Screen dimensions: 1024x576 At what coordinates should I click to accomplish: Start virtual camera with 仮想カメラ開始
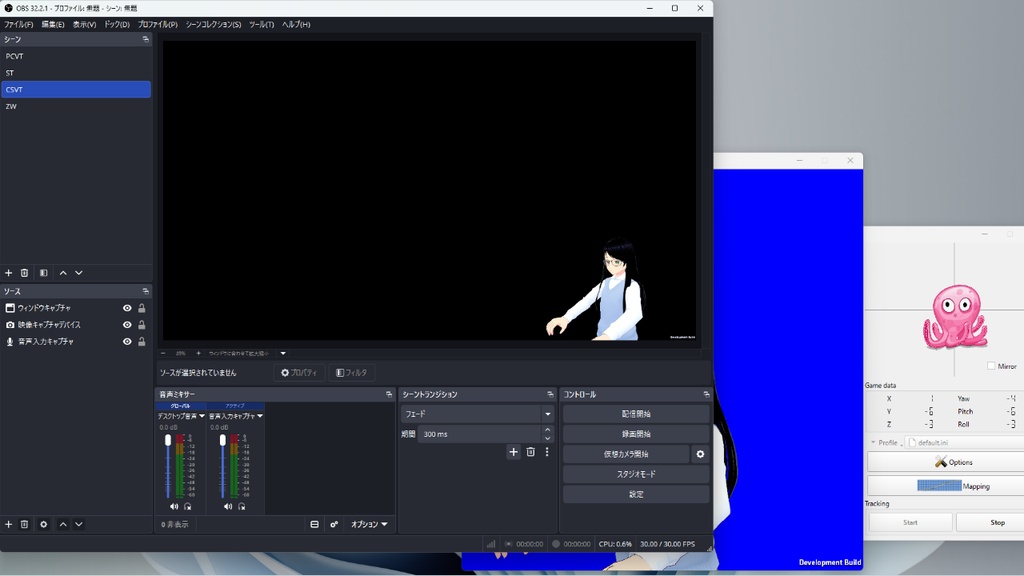point(626,454)
